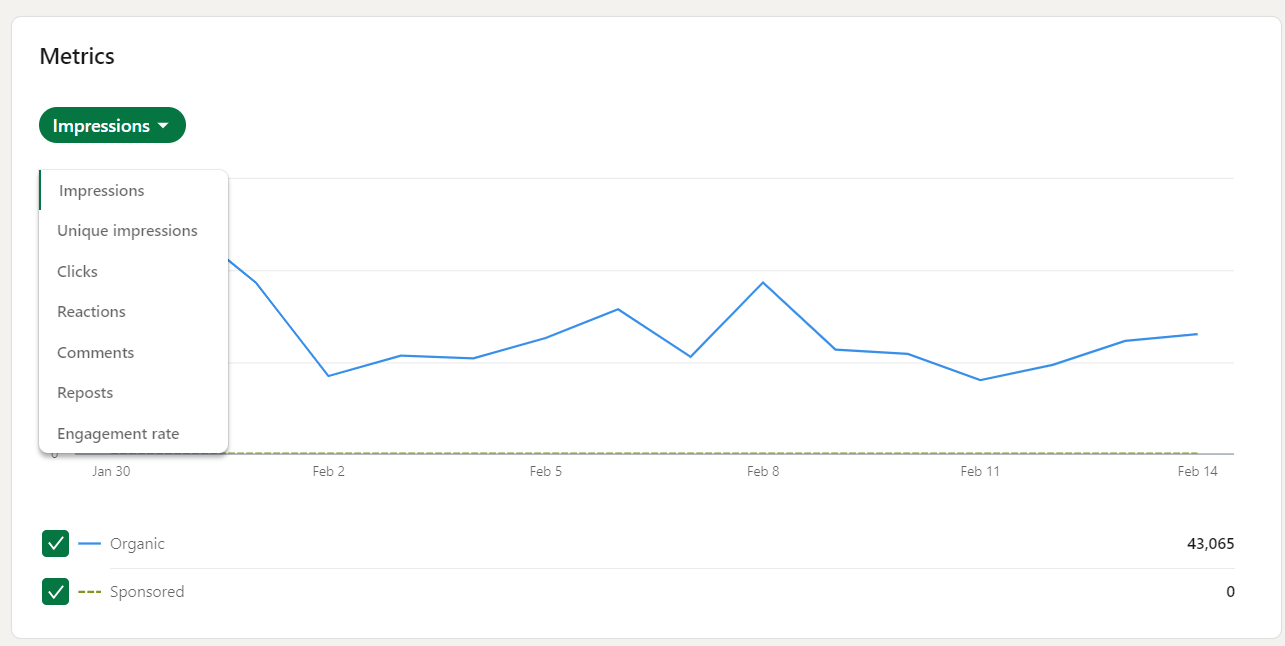Disable the Sponsored data series checkbox
The width and height of the screenshot is (1285, 646).
pyautogui.click(x=55, y=591)
